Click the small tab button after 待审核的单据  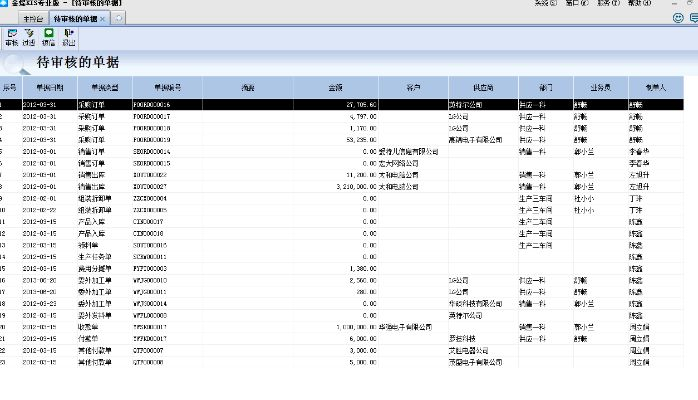pyautogui.click(x=118, y=18)
